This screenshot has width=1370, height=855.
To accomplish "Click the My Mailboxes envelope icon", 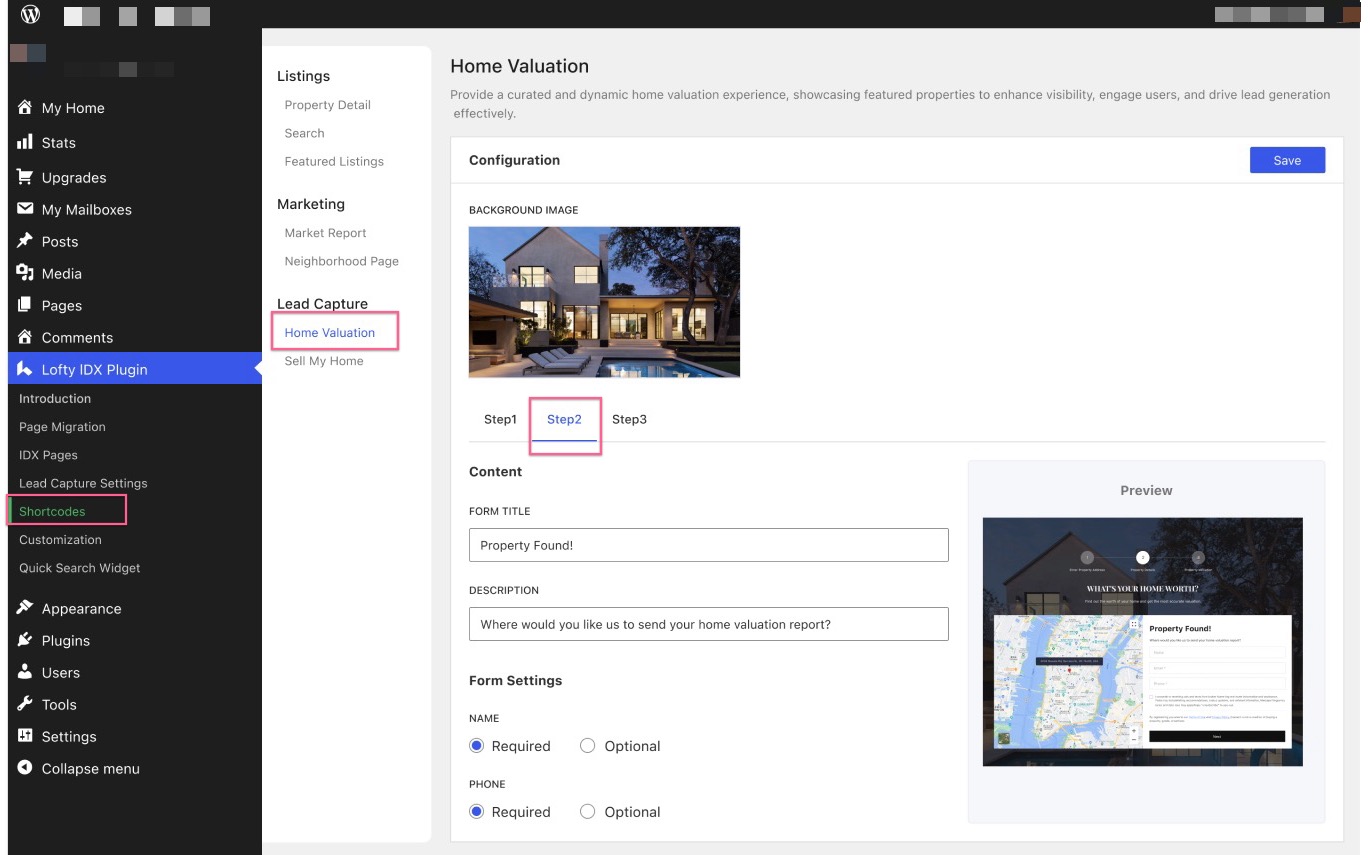I will [25, 209].
